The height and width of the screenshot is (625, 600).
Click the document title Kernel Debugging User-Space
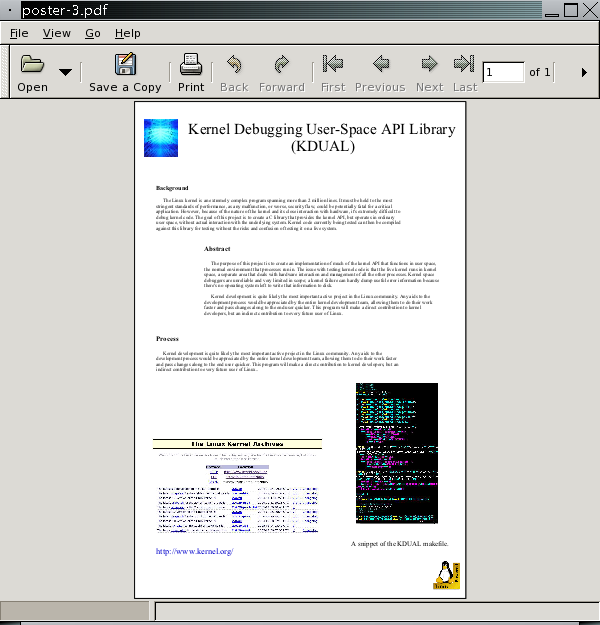pos(322,138)
